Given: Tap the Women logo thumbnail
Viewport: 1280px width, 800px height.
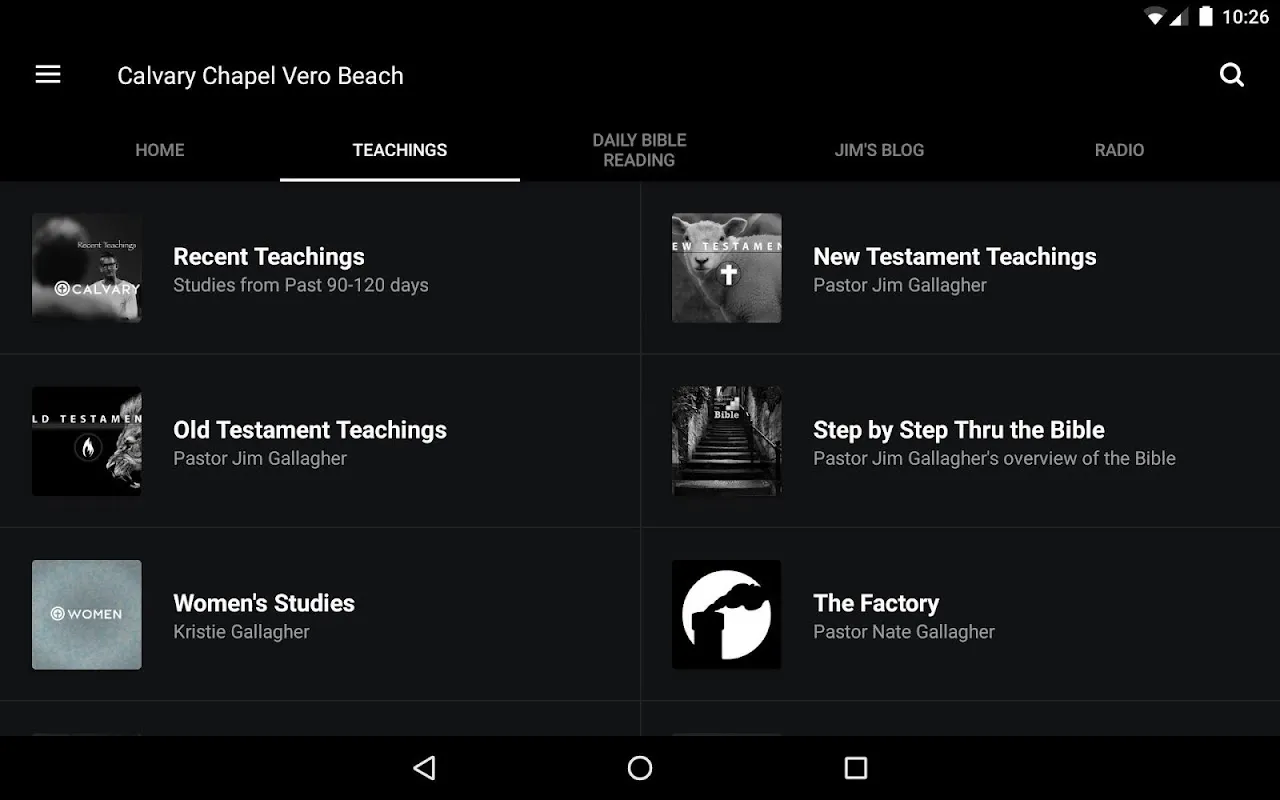Looking at the screenshot, I should click(87, 614).
